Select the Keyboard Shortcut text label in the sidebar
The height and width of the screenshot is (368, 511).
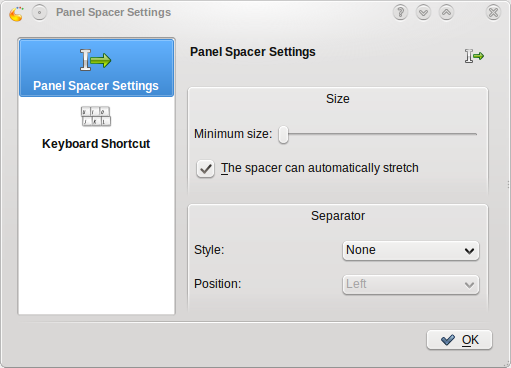96,144
